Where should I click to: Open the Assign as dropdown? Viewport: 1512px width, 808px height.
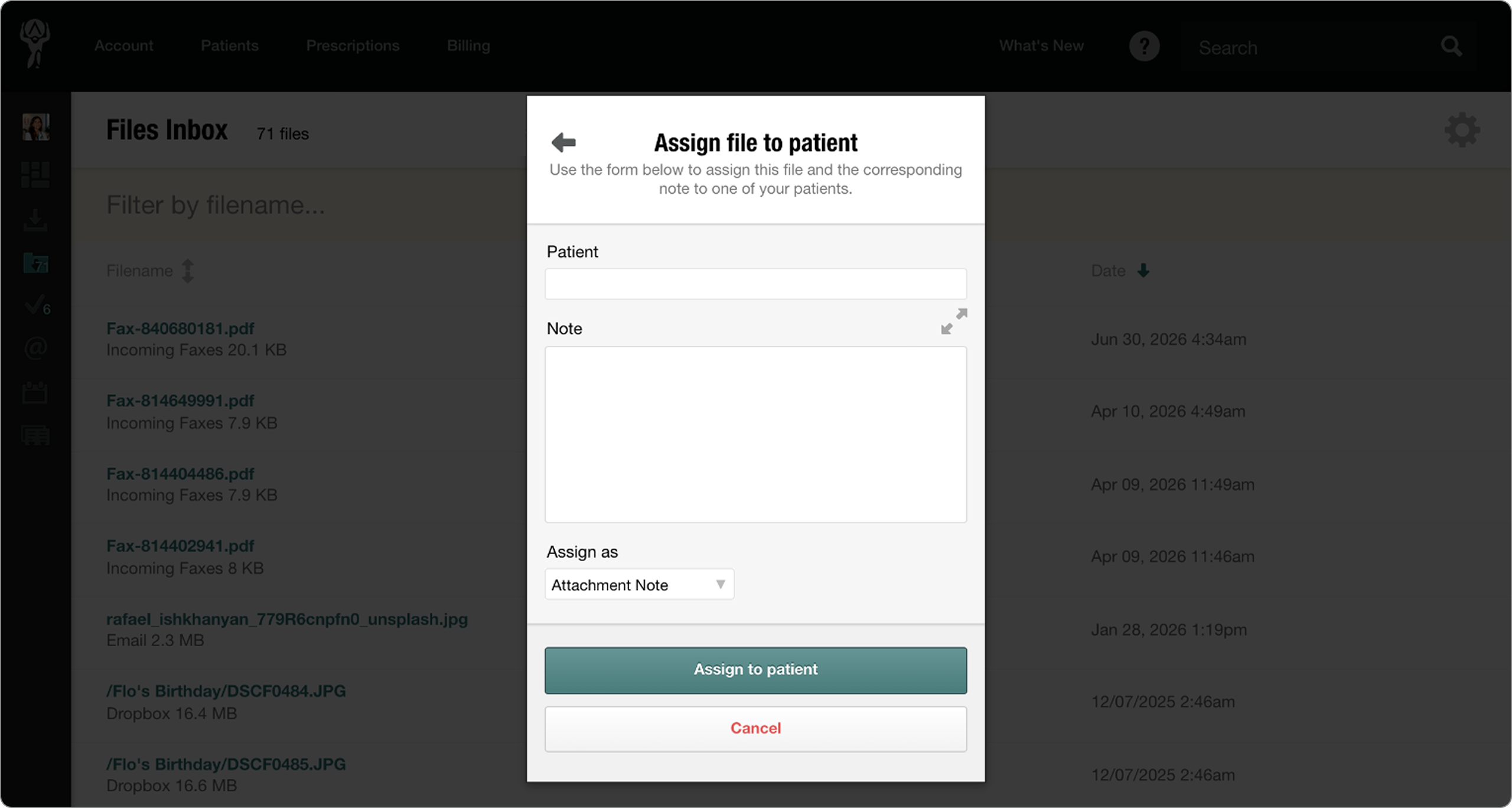coord(639,584)
